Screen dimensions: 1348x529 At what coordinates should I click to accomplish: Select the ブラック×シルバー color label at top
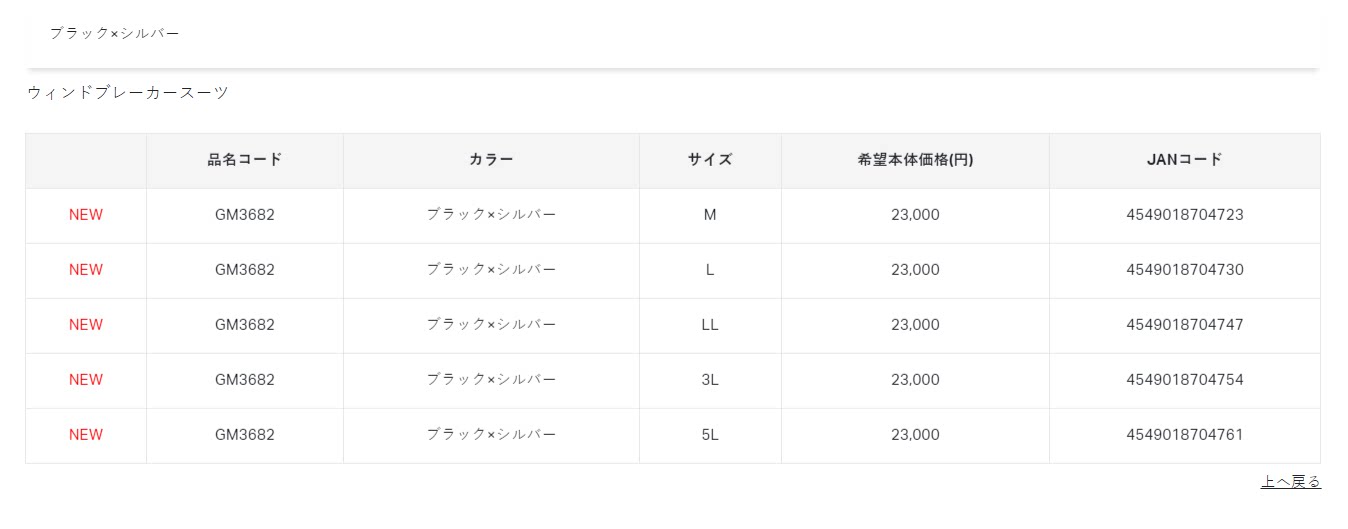point(115,33)
